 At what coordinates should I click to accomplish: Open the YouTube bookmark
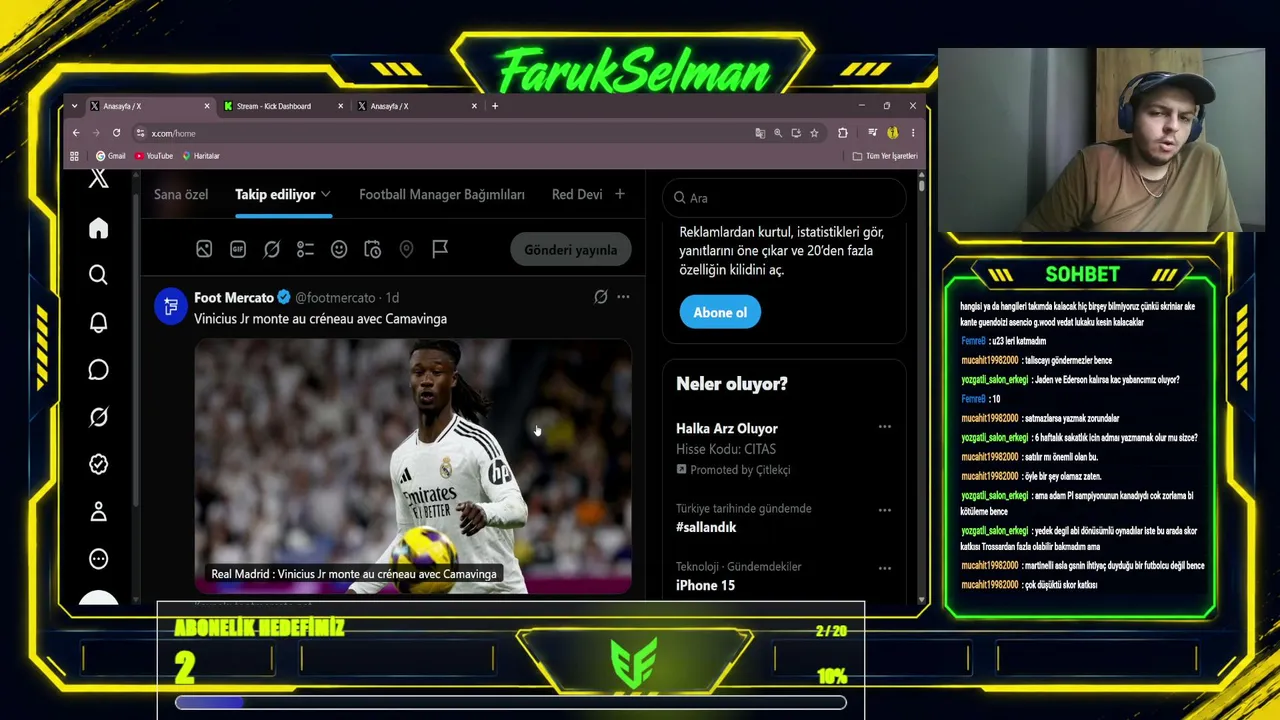tap(154, 156)
